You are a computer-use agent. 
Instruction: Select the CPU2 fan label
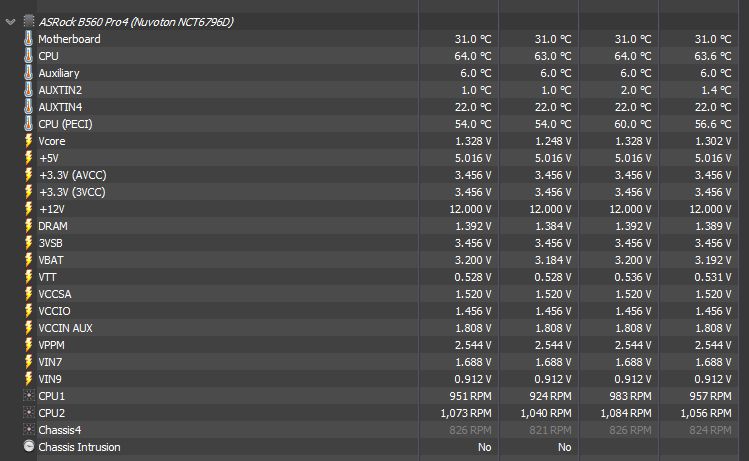52,413
